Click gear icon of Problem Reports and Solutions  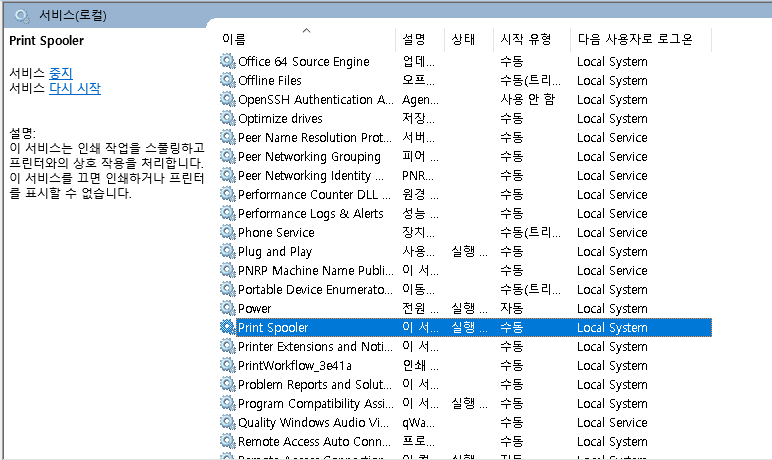click(x=227, y=384)
